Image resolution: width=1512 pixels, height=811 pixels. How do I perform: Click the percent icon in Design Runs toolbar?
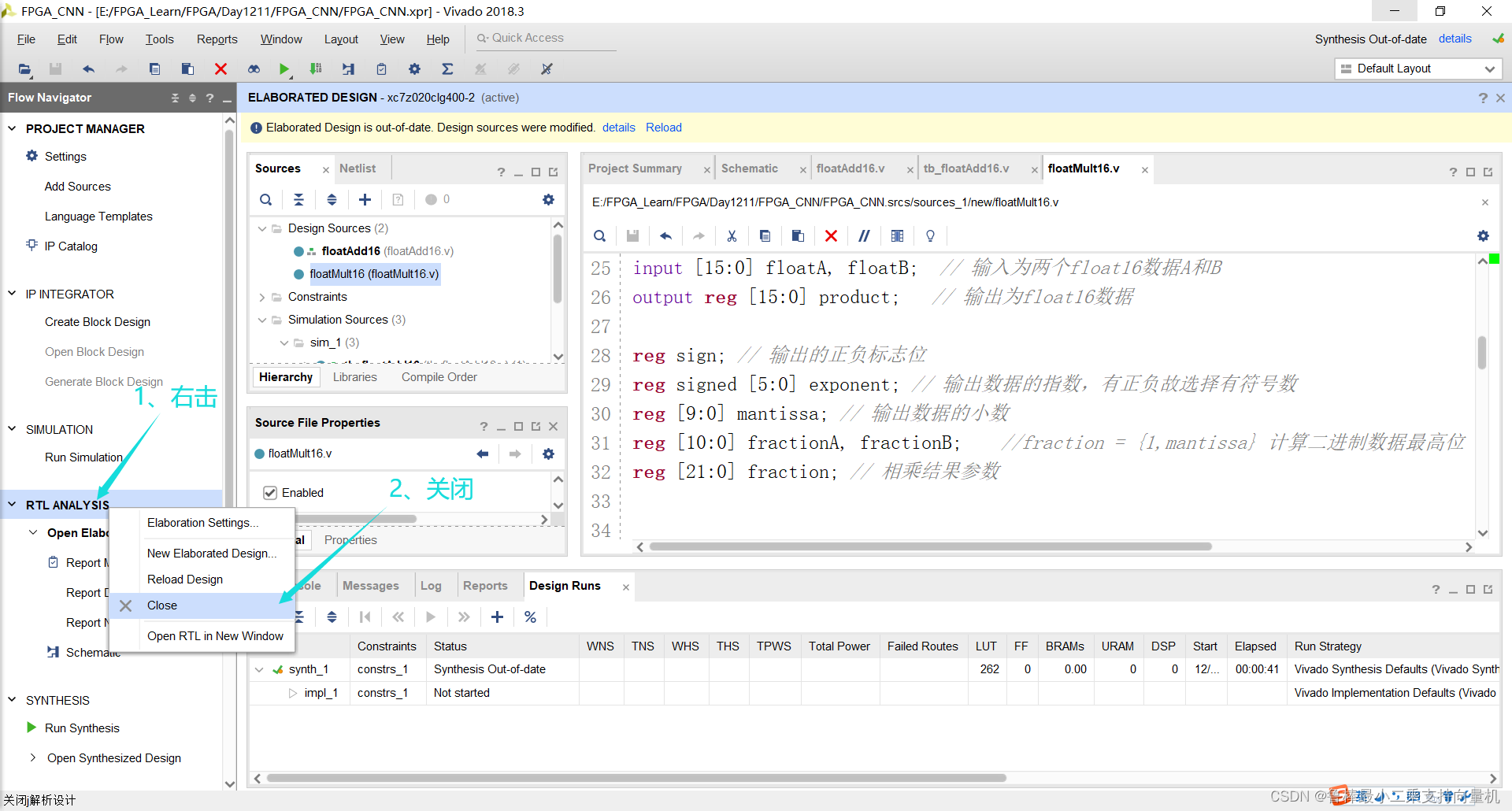[x=530, y=617]
